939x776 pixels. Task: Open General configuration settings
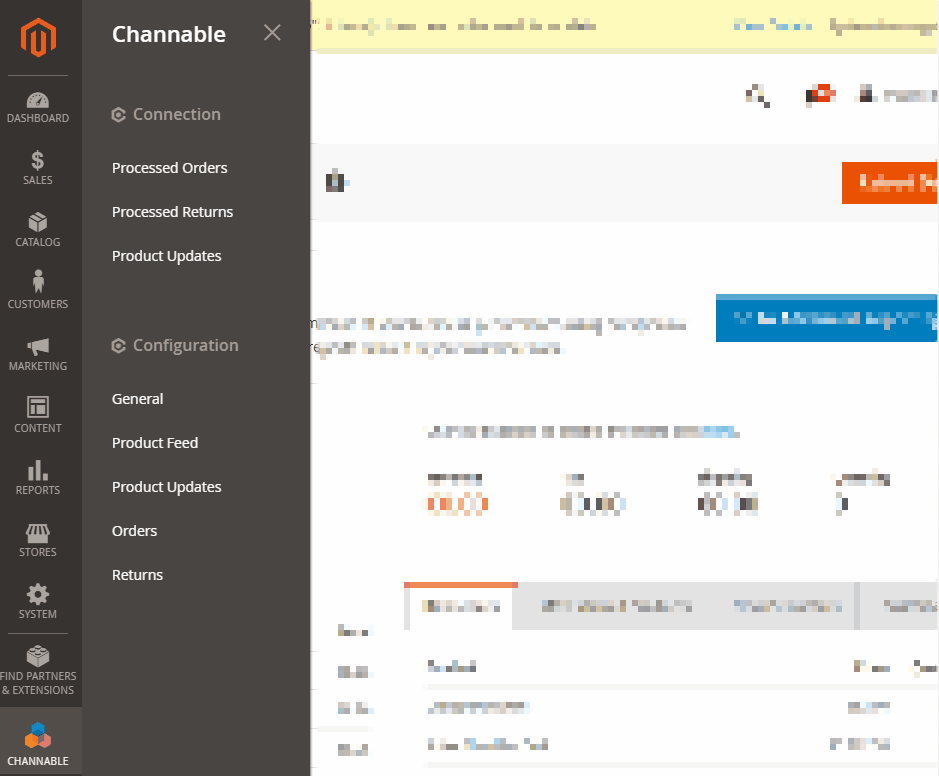point(137,399)
